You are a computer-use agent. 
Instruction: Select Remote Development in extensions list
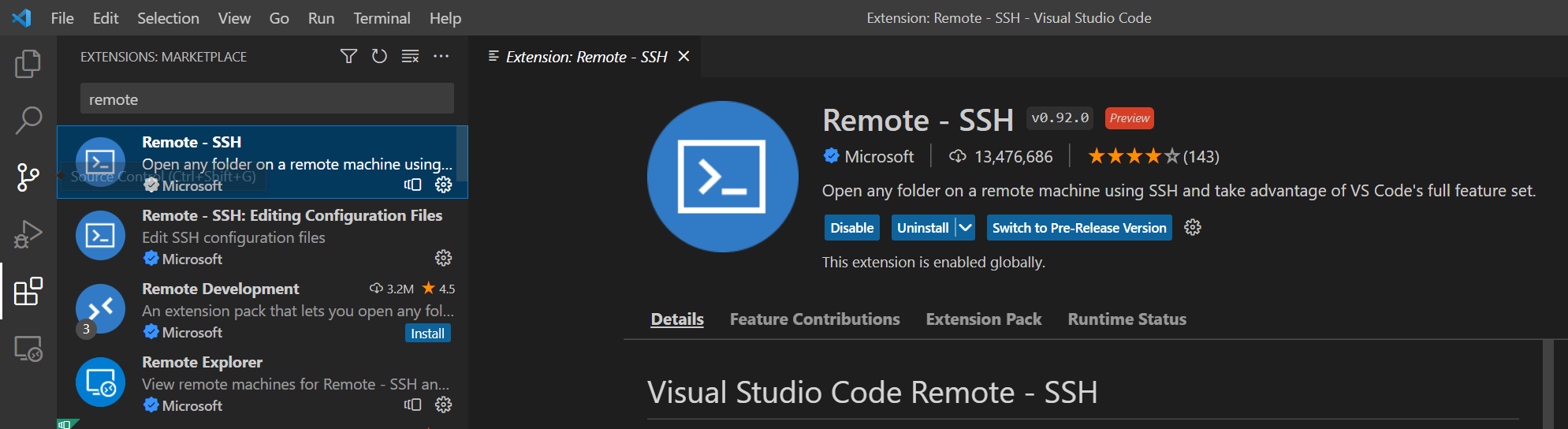[263, 308]
